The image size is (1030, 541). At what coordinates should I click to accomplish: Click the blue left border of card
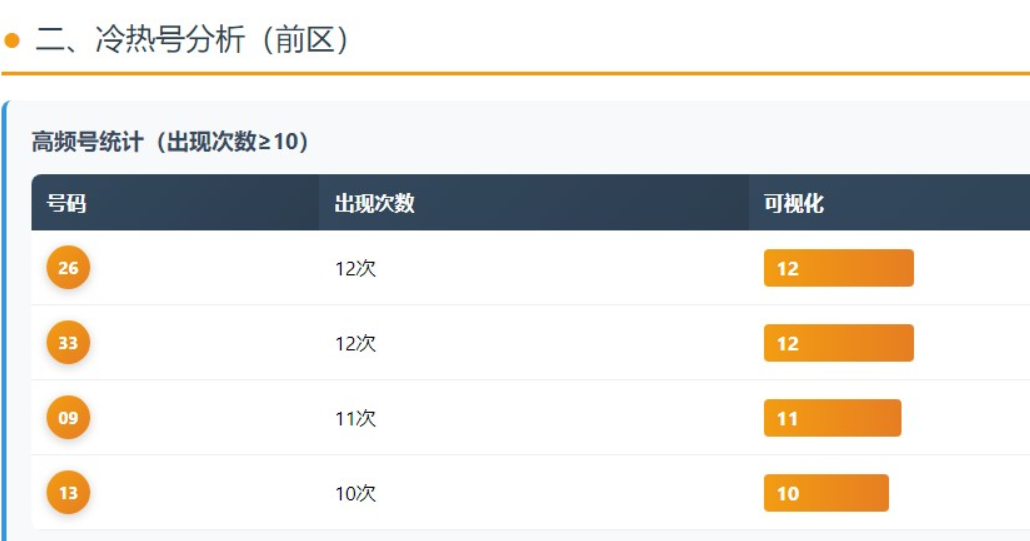pyautogui.click(x=4, y=321)
